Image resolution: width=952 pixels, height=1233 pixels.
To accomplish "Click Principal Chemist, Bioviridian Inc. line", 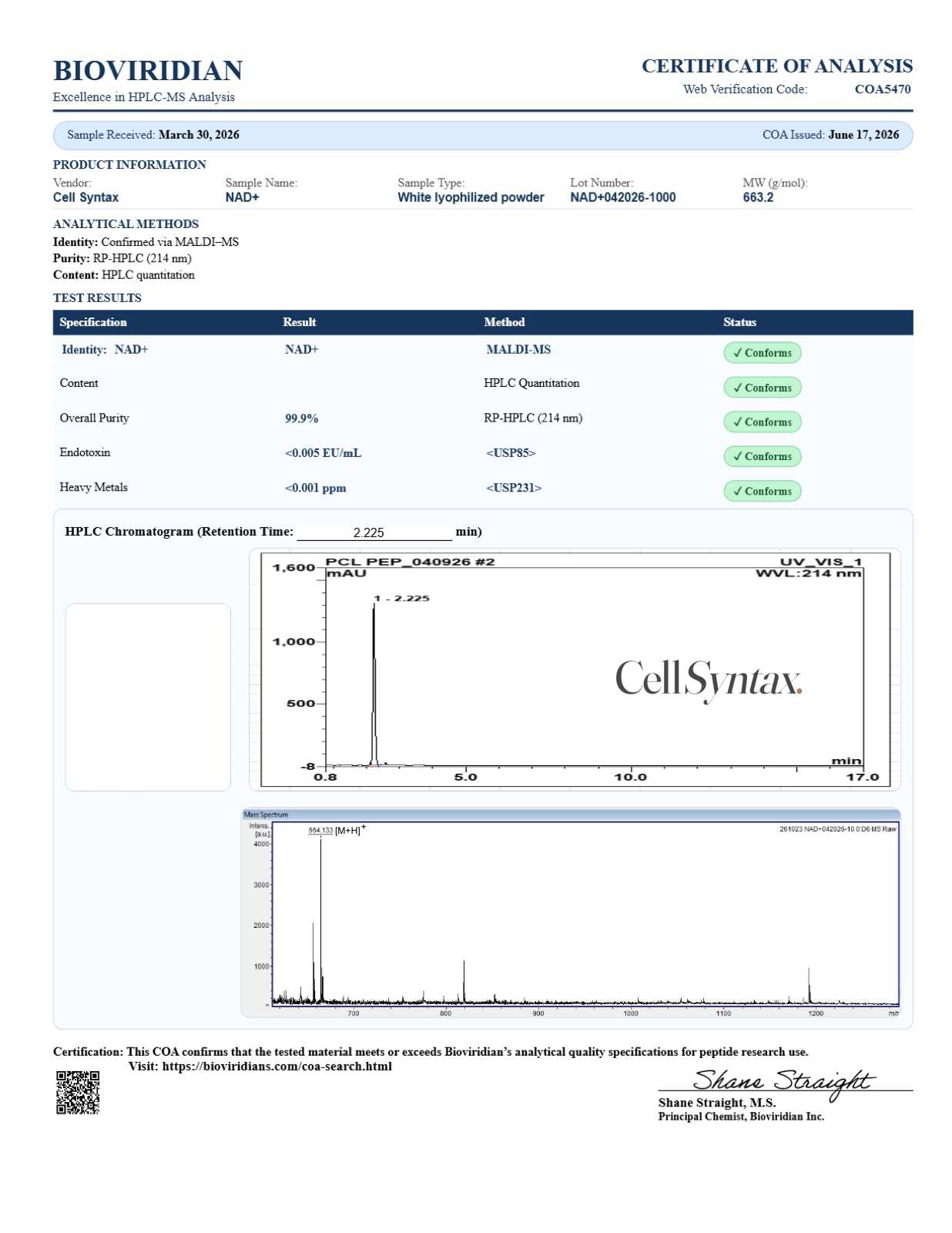I will (741, 1117).
